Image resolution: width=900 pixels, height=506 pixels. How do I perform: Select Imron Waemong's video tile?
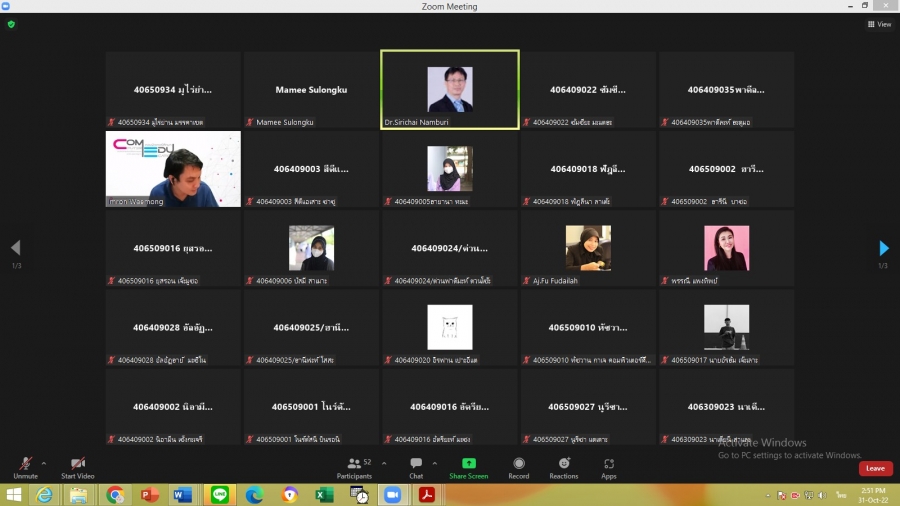point(173,169)
